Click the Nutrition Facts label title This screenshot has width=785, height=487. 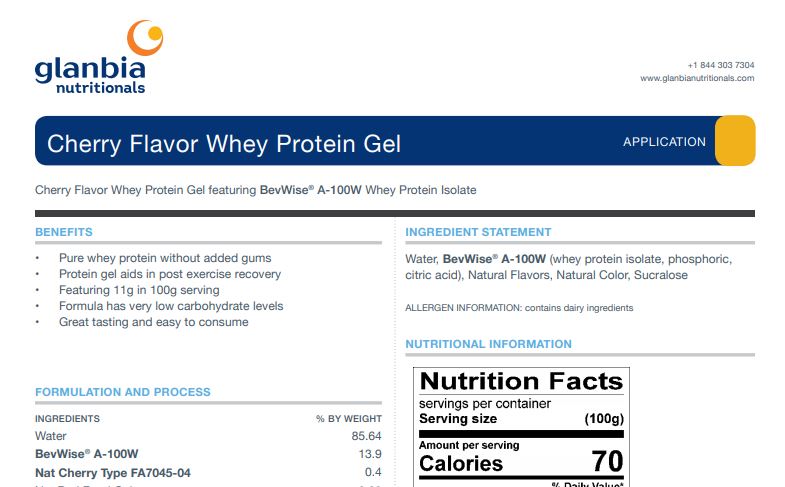522,381
